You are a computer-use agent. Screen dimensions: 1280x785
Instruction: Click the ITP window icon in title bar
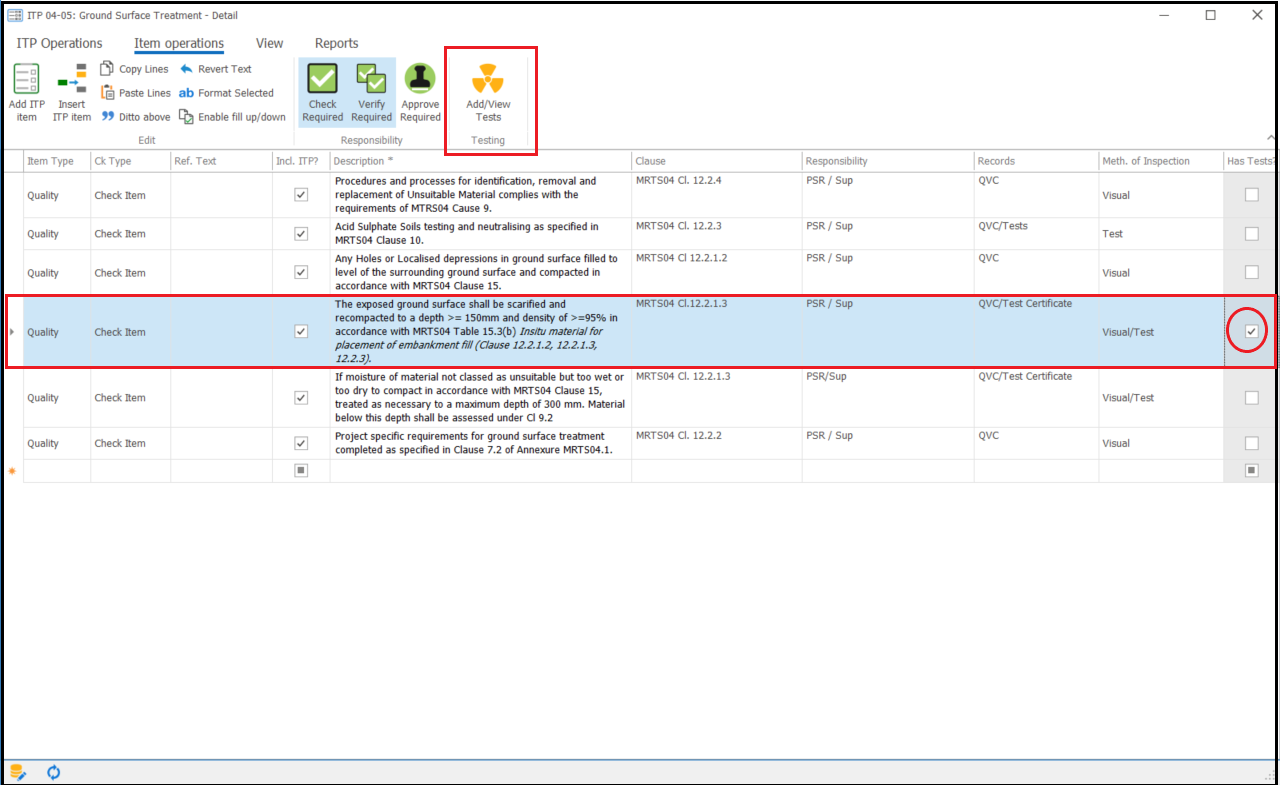tap(15, 15)
